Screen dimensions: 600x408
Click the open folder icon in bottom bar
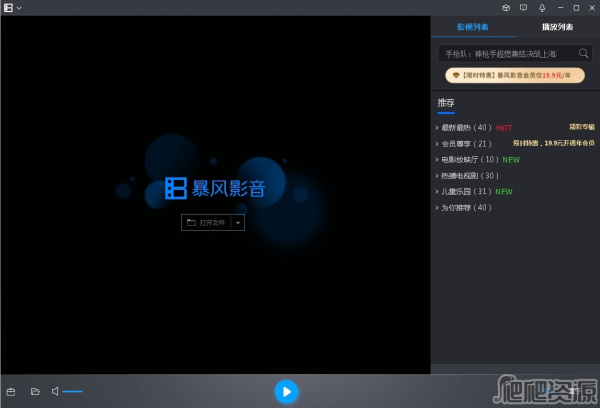pos(35,391)
